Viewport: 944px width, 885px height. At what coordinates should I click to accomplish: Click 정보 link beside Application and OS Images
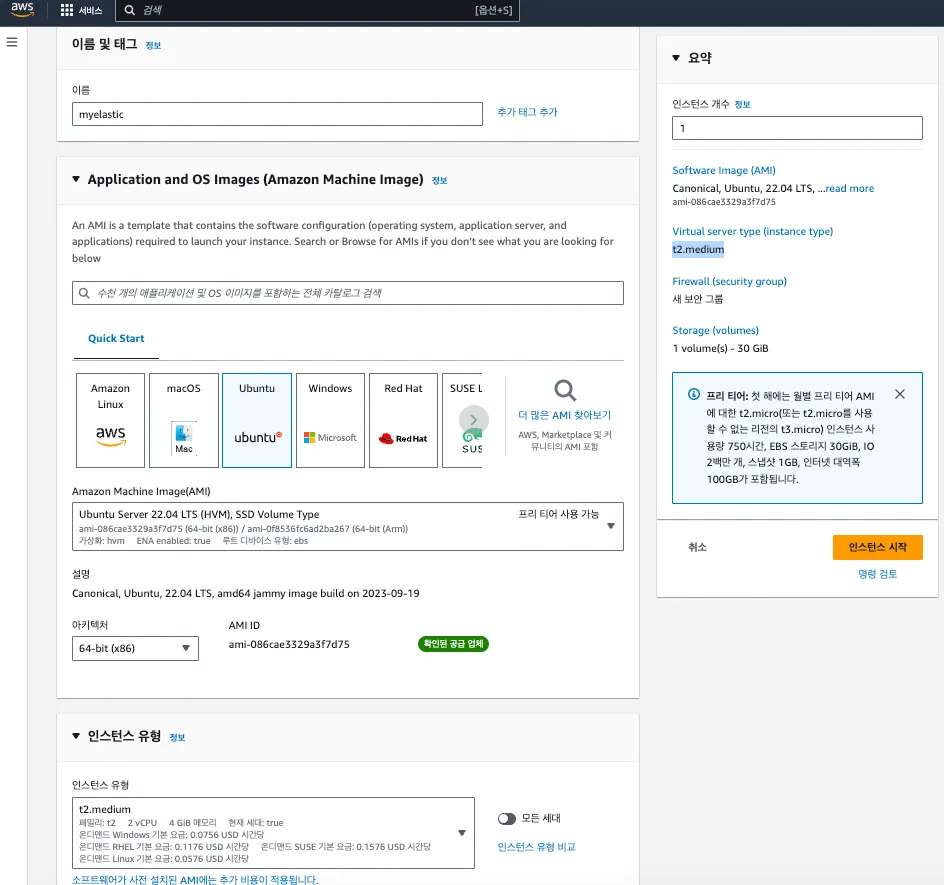tap(439, 181)
